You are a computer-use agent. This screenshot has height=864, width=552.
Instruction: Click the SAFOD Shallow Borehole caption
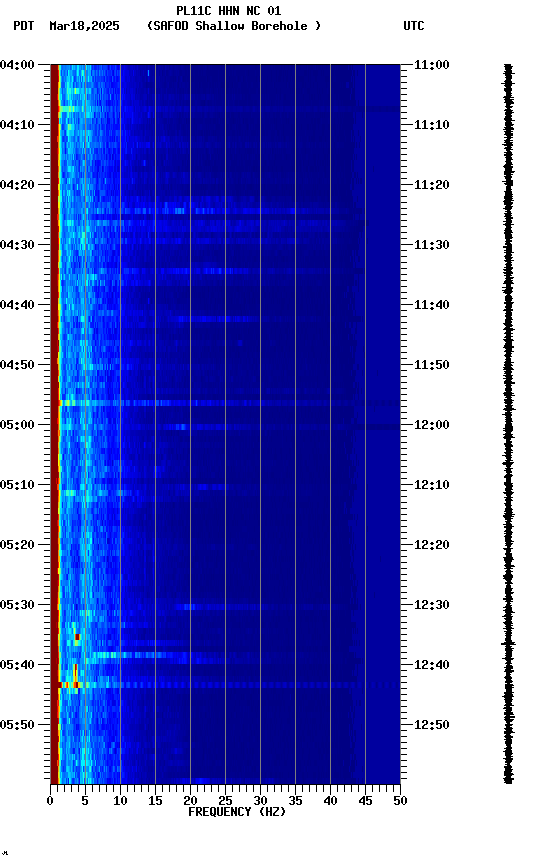click(x=234, y=26)
